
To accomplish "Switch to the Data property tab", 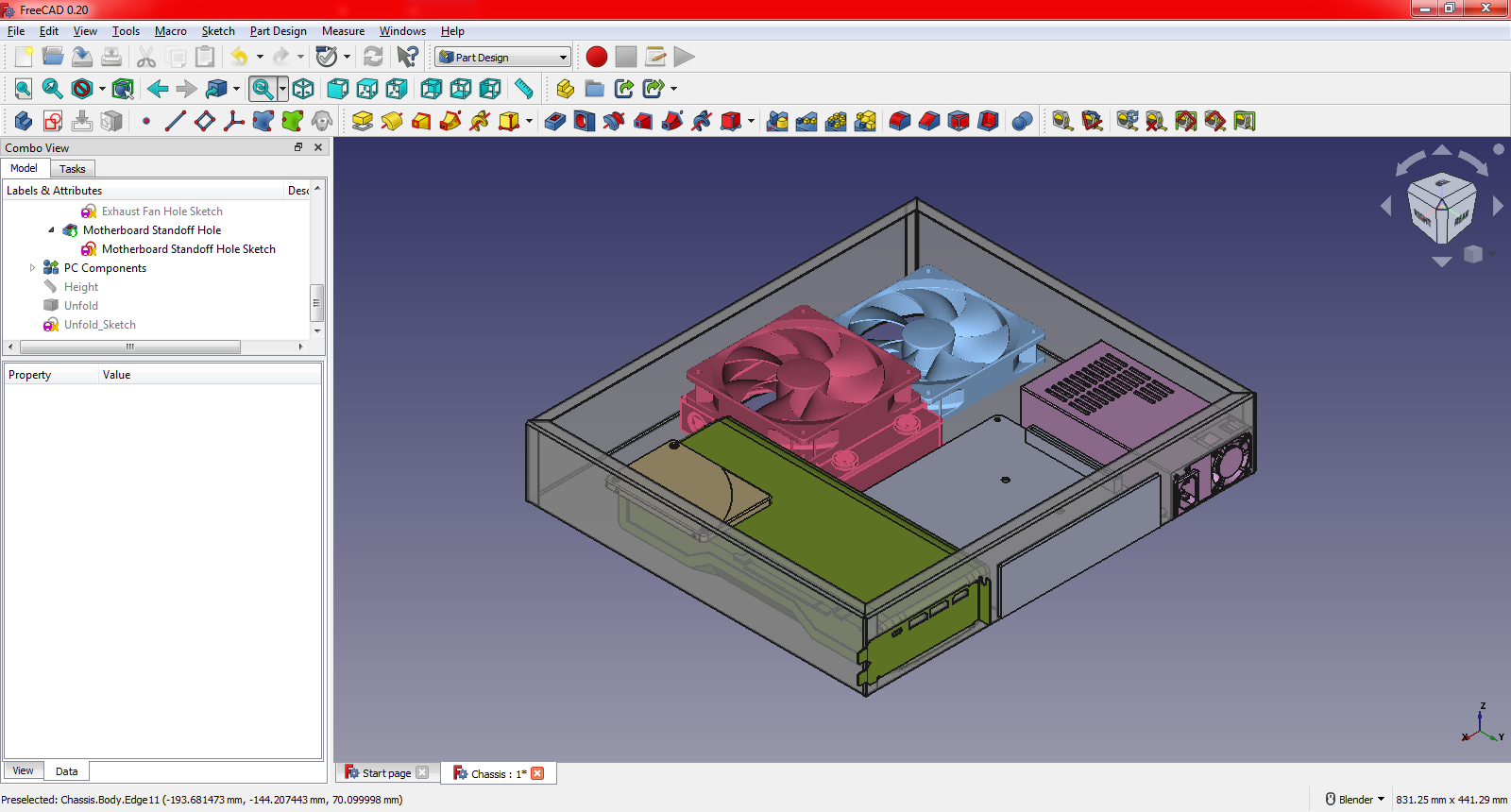I will click(x=66, y=771).
